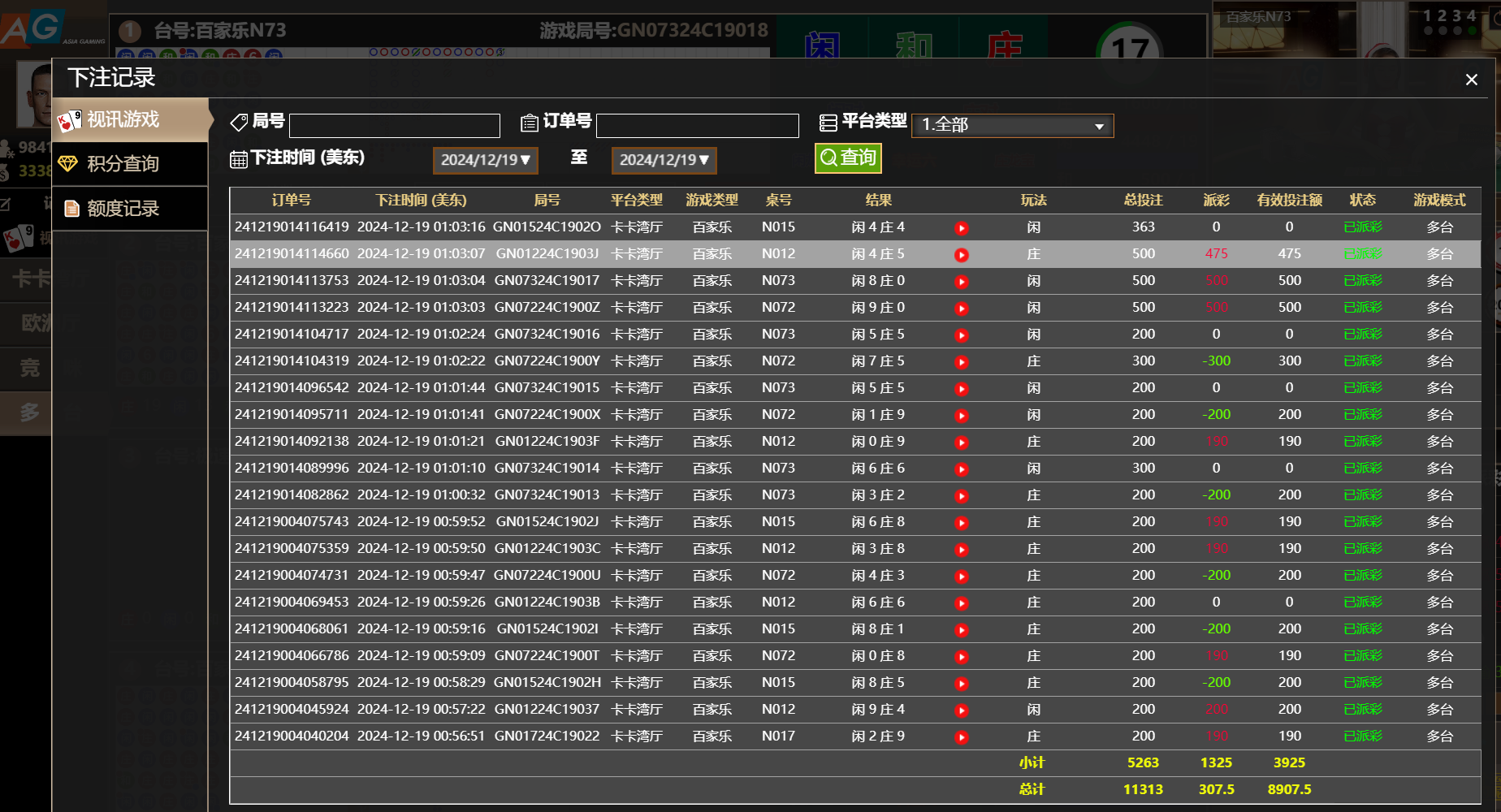Play replay for order 241219014116419
This screenshot has width=1501, height=812.
coord(962,228)
